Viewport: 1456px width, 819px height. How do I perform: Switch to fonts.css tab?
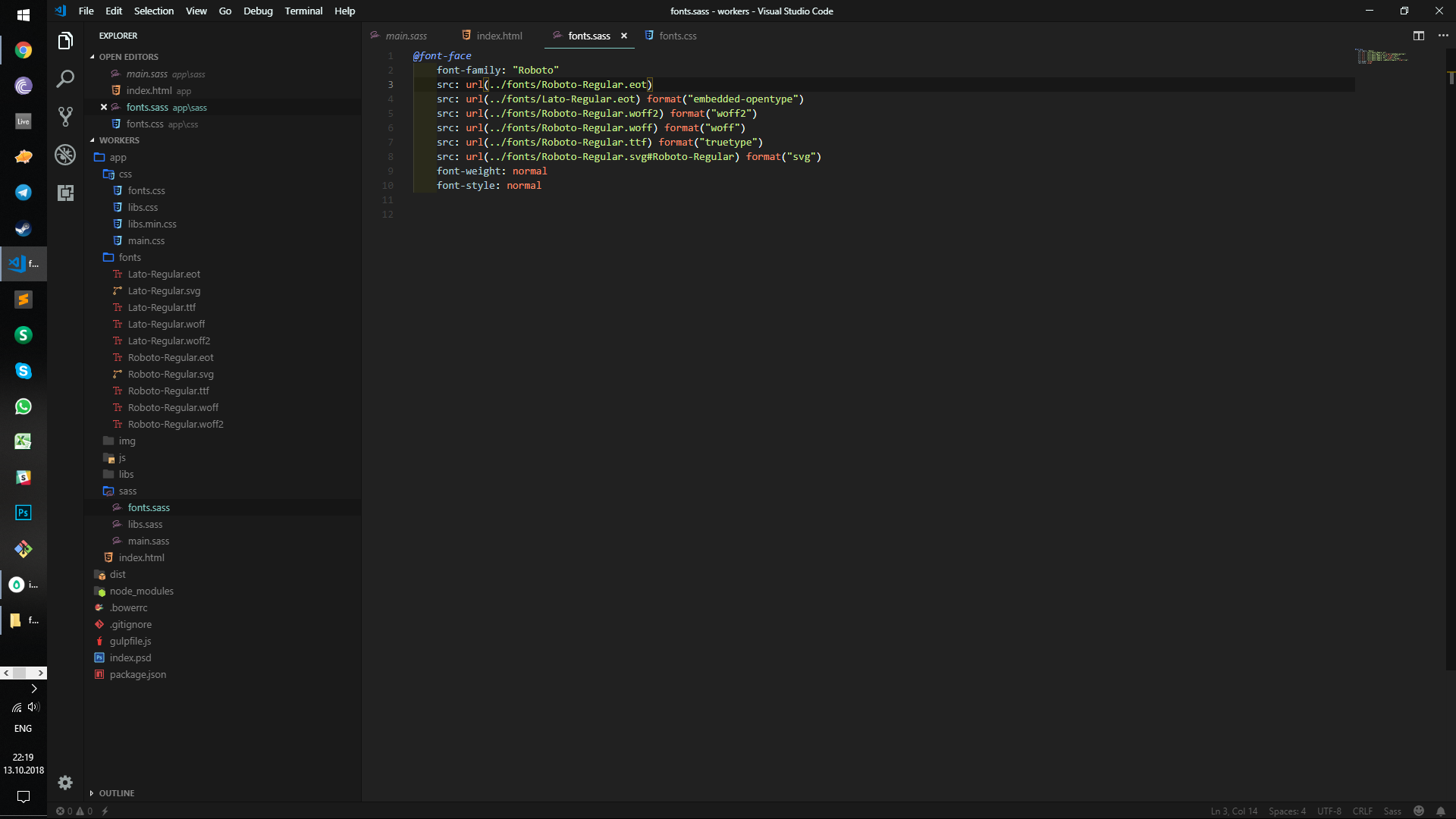tap(678, 36)
